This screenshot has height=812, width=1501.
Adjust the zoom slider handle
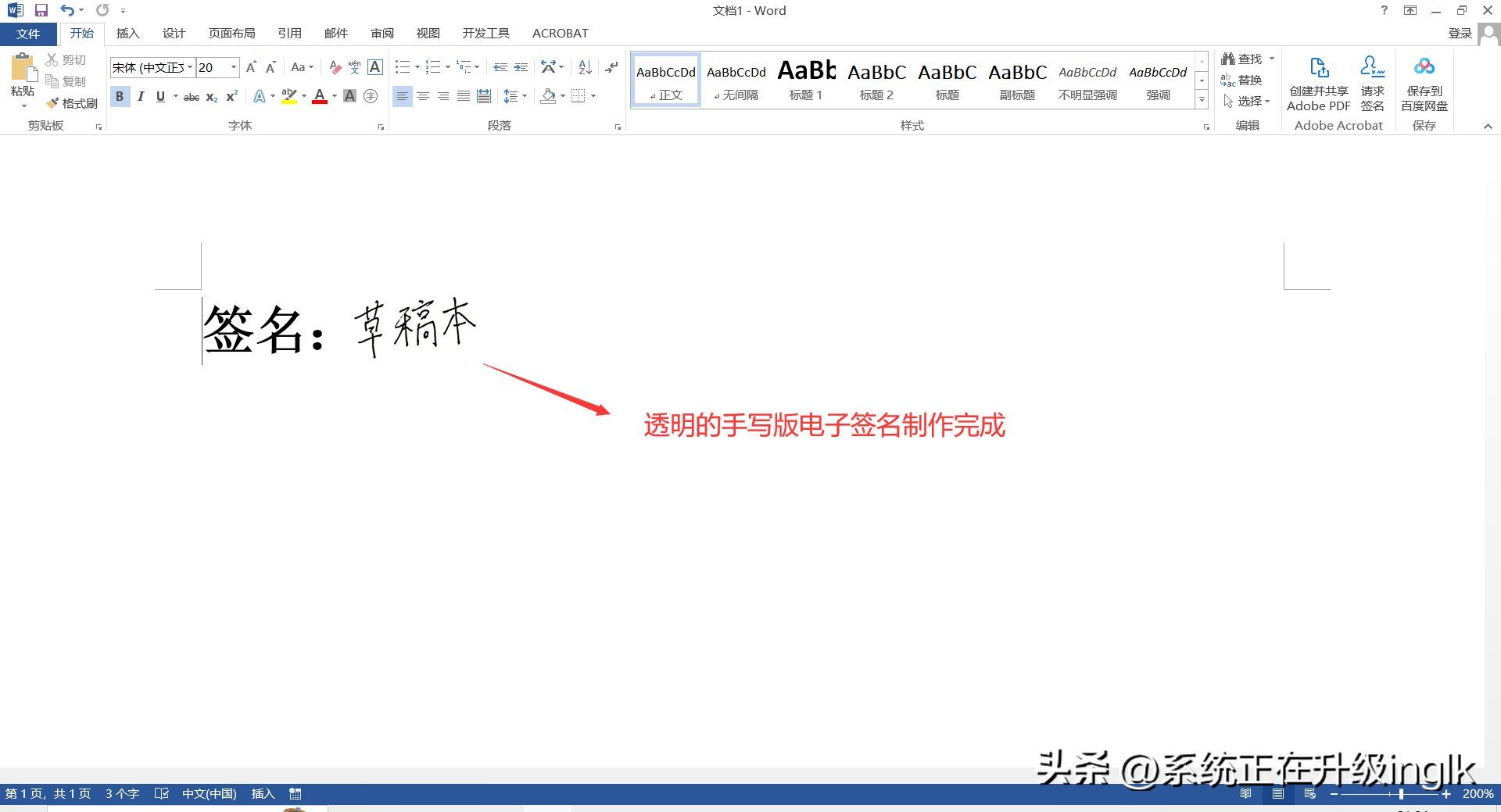click(1401, 794)
